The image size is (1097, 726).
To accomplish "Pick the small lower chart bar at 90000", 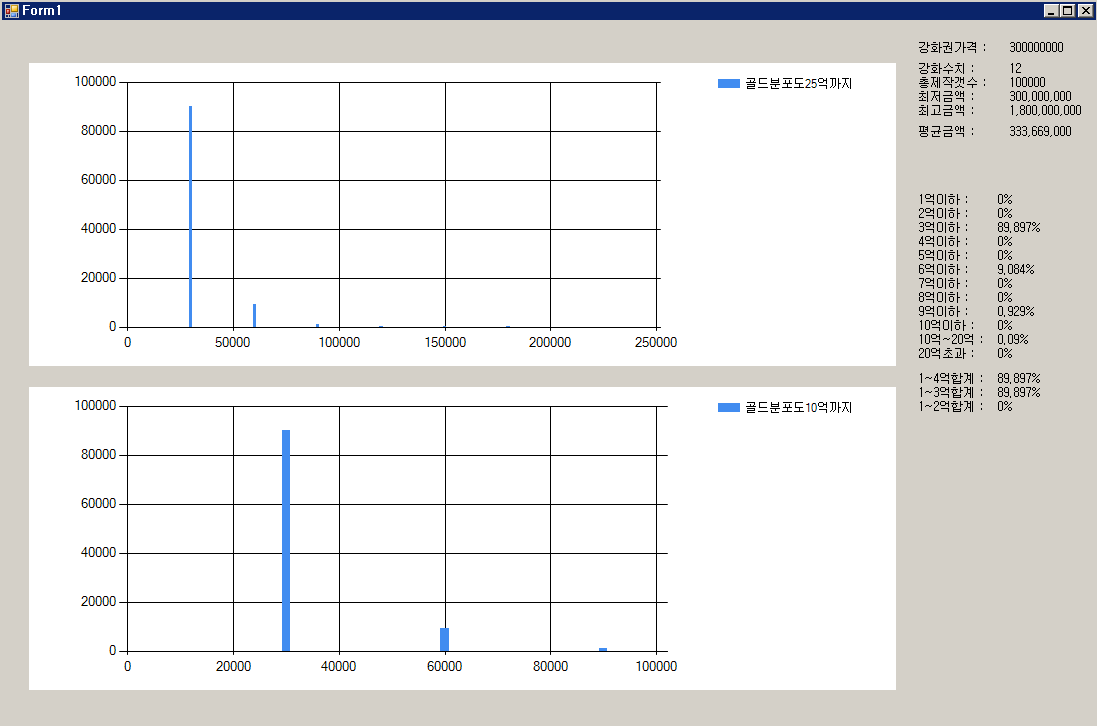I will [x=603, y=649].
